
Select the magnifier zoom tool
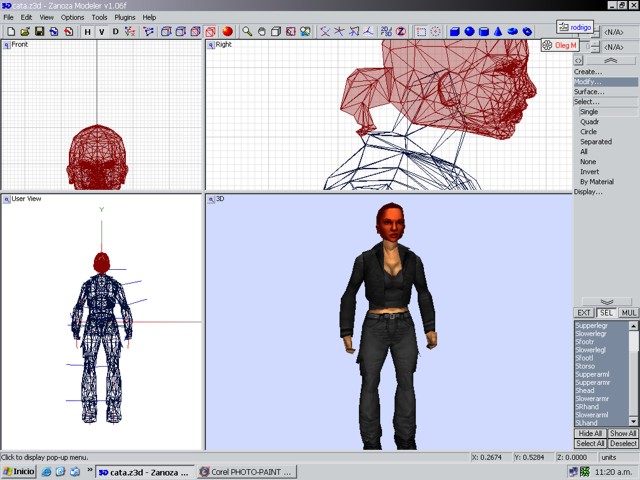click(x=247, y=31)
